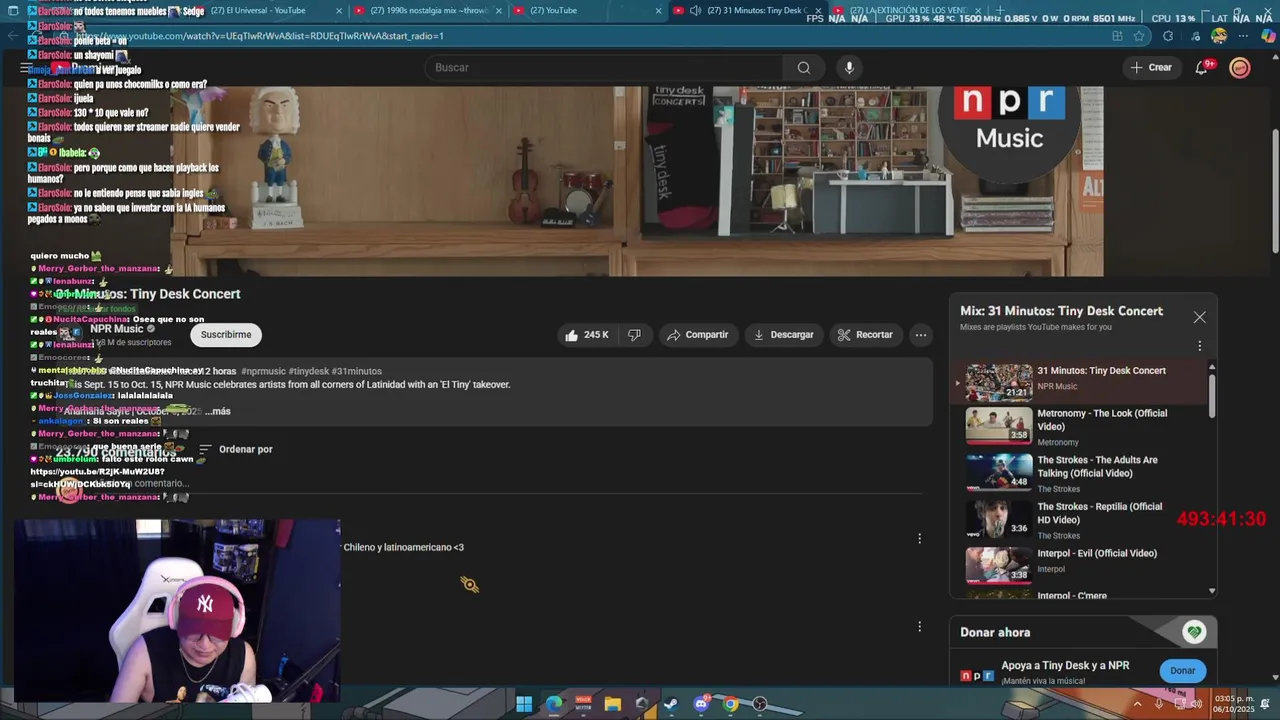Screen dimensions: 1280x720
Task: Close the El Universal - YouTube tab
Action: (x=339, y=11)
